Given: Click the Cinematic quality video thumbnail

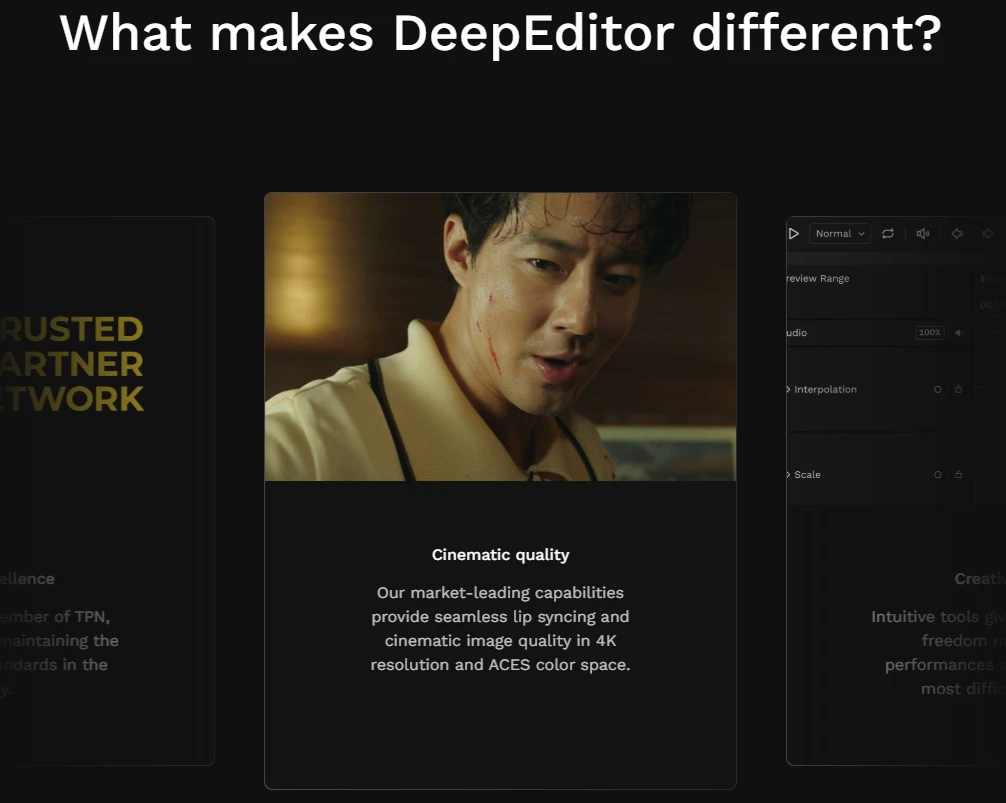Looking at the screenshot, I should (x=500, y=337).
